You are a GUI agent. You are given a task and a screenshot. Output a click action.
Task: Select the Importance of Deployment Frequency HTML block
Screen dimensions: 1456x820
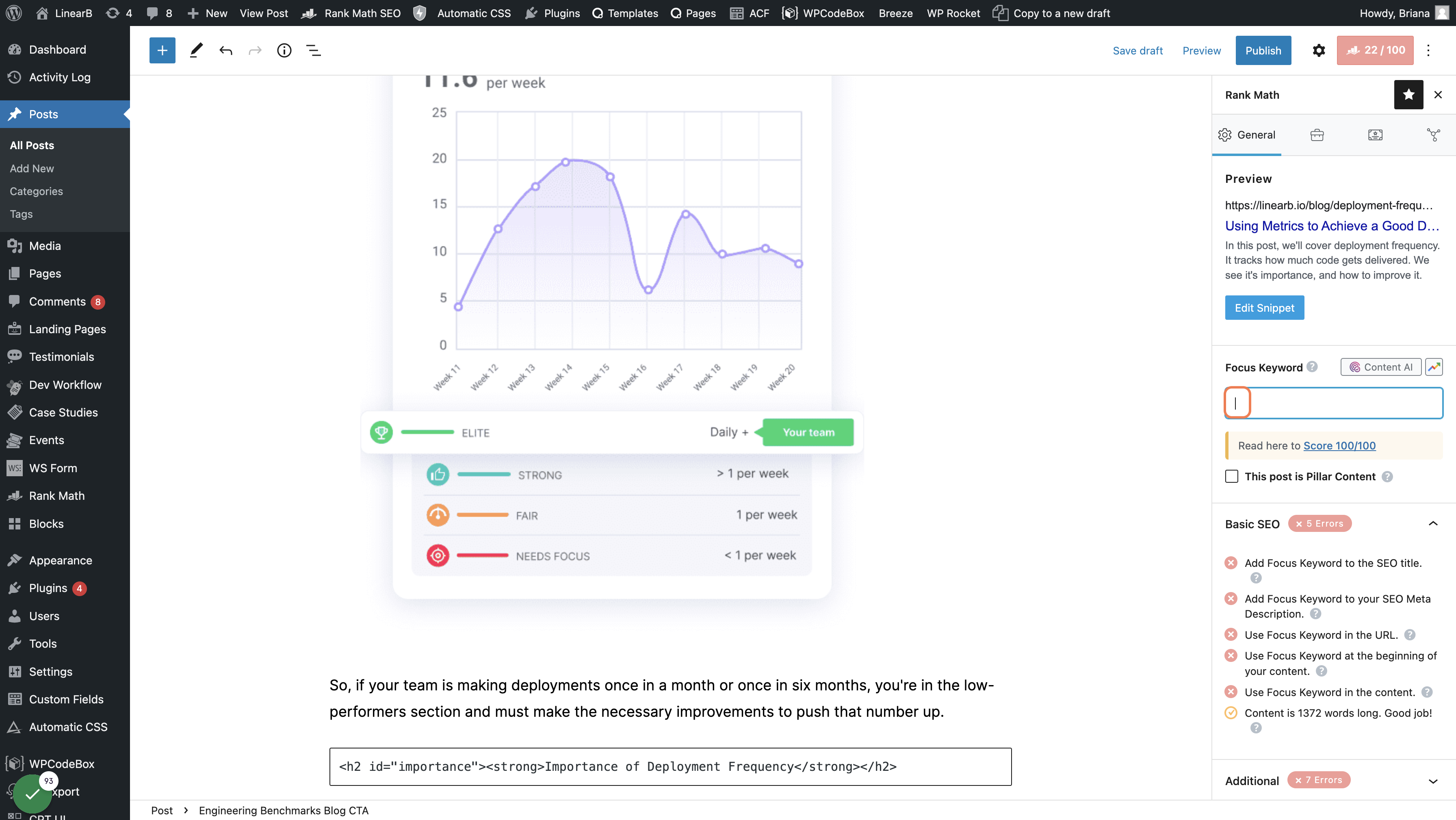pyautogui.click(x=670, y=766)
